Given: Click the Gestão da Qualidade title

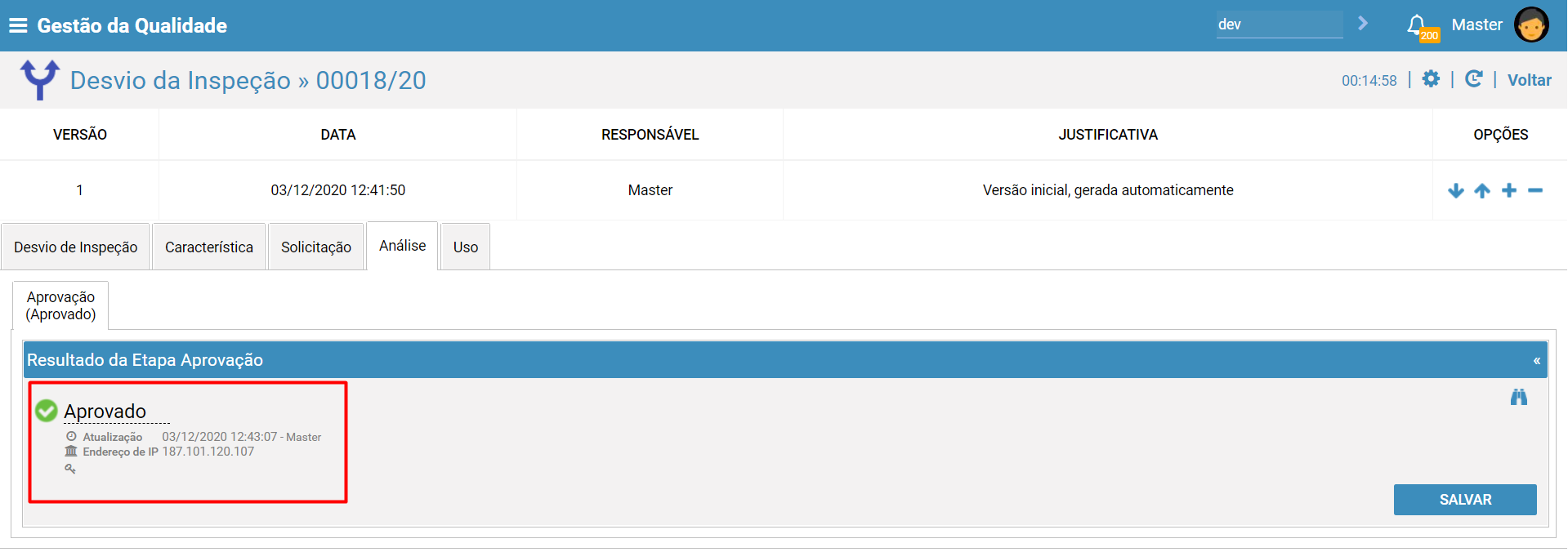Looking at the screenshot, I should tap(132, 25).
